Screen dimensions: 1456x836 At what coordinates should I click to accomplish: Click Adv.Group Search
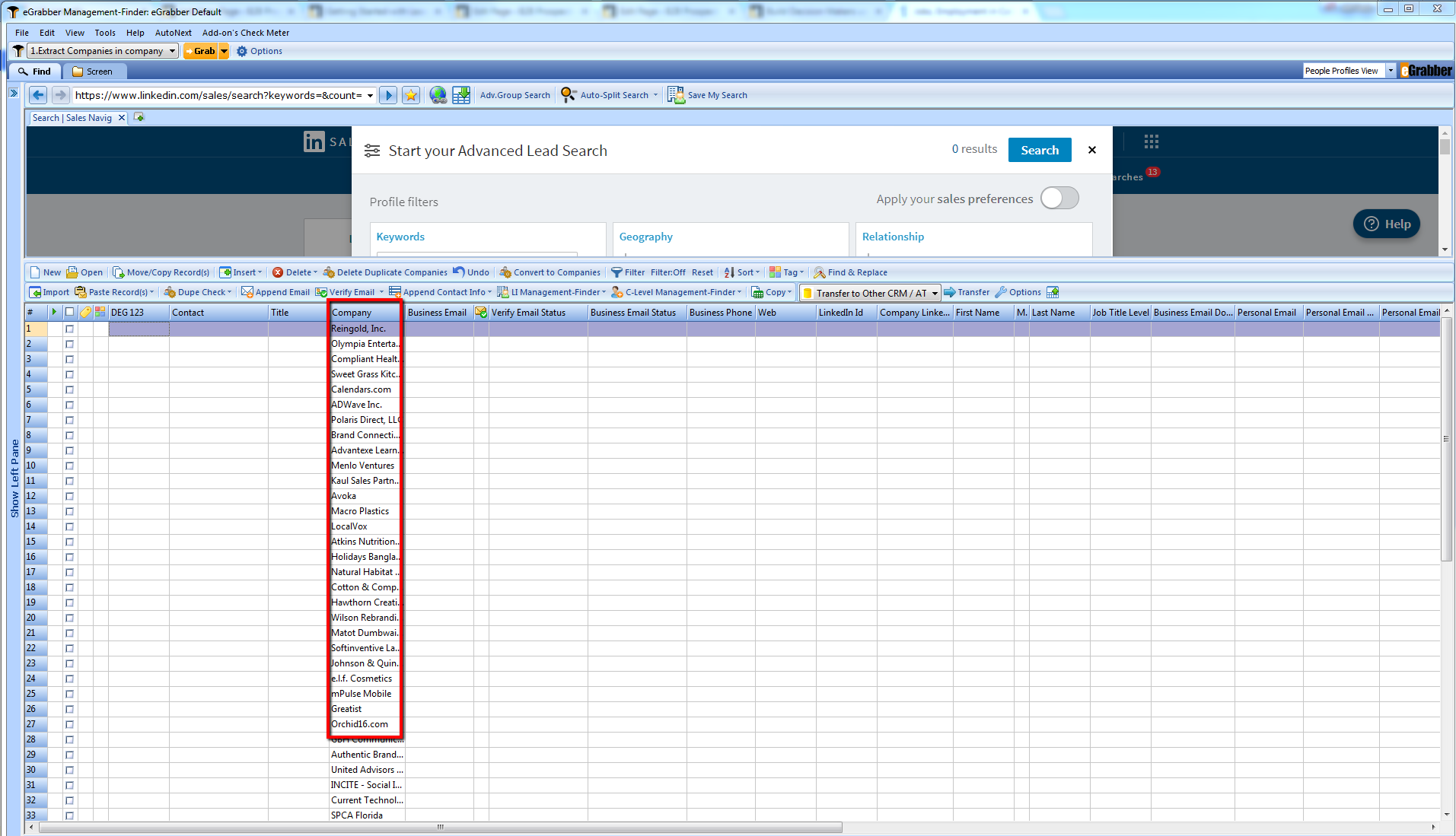click(x=515, y=95)
